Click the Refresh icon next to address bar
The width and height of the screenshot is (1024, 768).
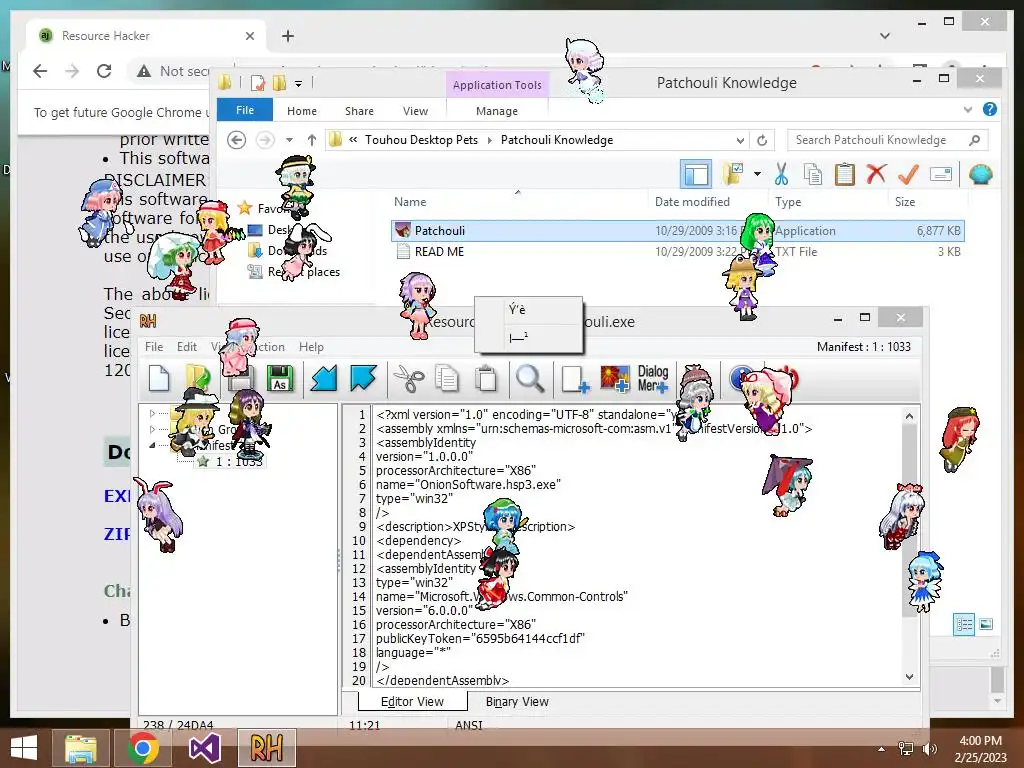[x=761, y=140]
